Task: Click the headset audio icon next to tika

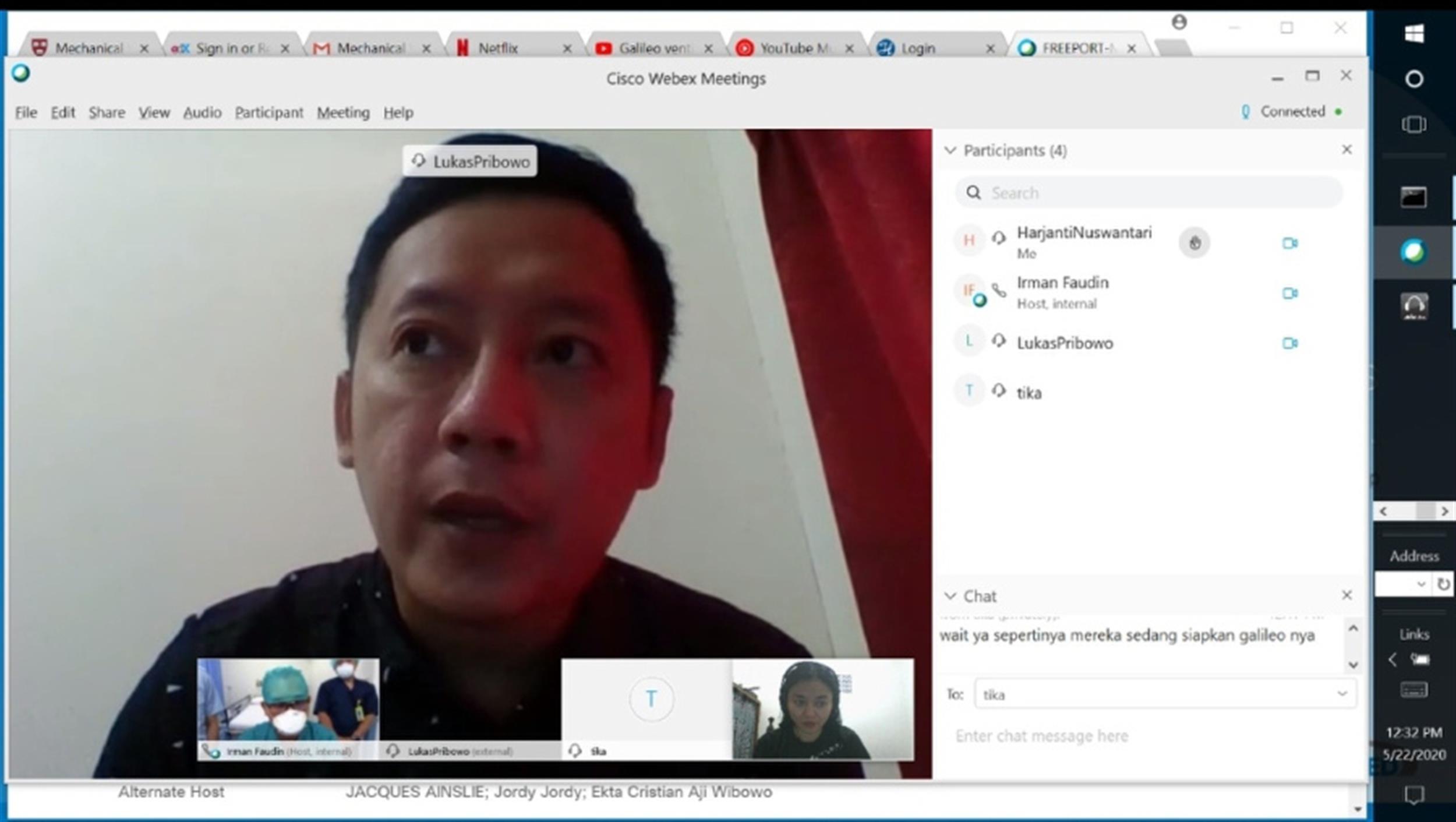Action: 999,390
